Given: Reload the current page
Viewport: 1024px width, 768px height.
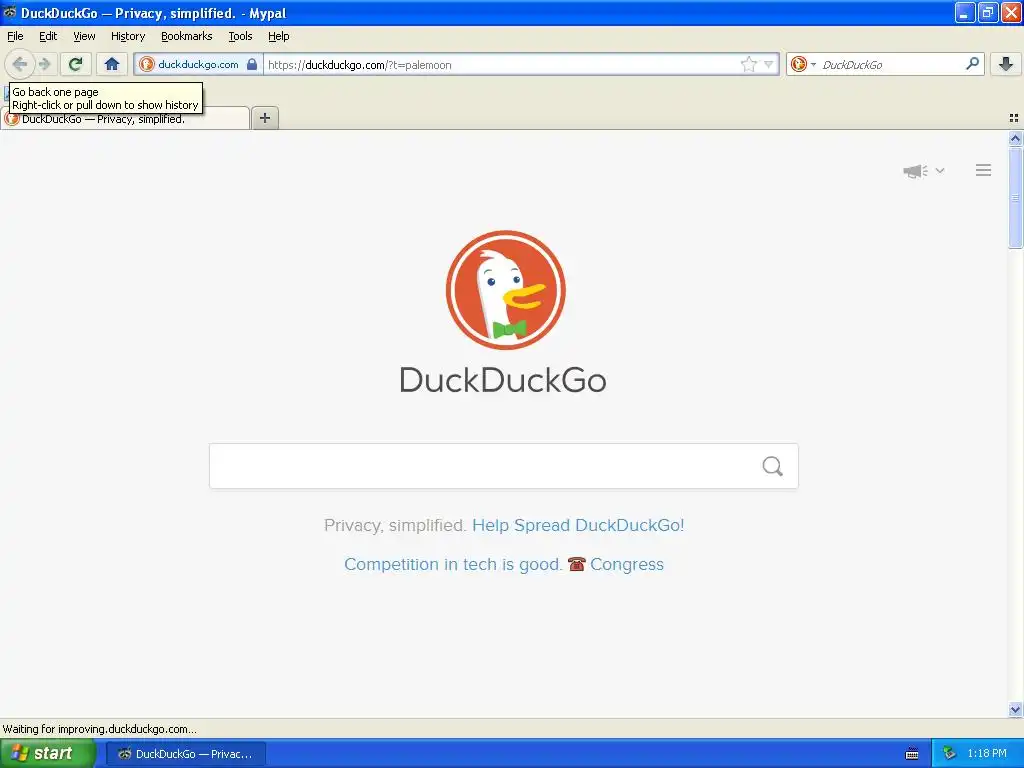Looking at the screenshot, I should pos(75,64).
